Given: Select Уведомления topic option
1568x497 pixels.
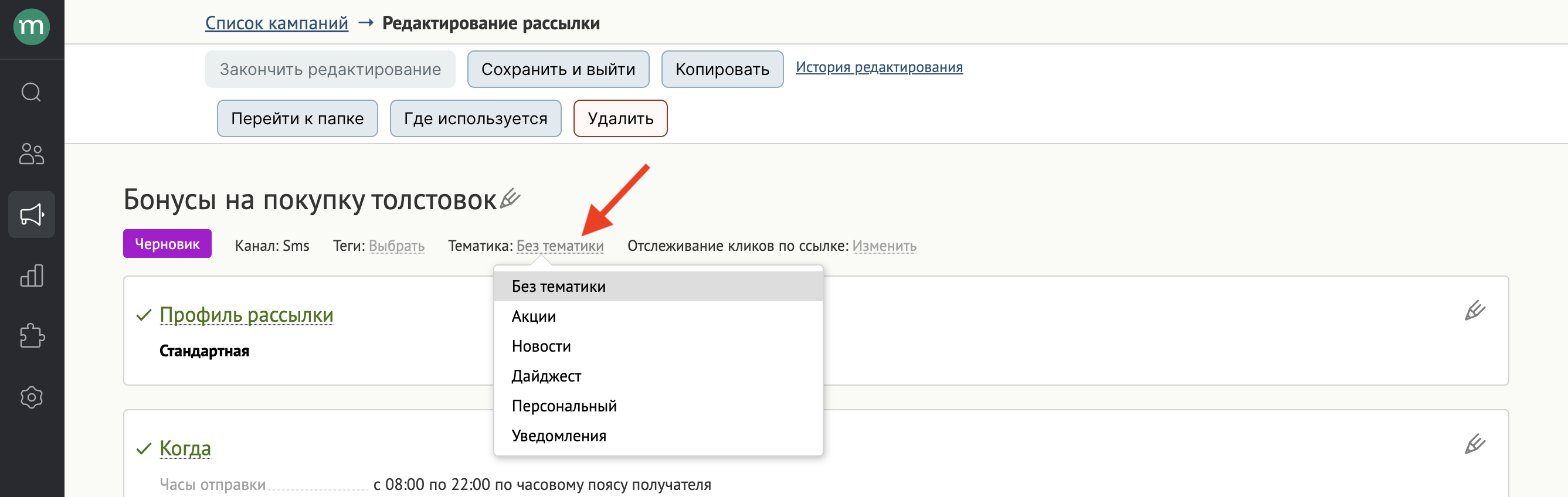Looking at the screenshot, I should (x=659, y=435).
